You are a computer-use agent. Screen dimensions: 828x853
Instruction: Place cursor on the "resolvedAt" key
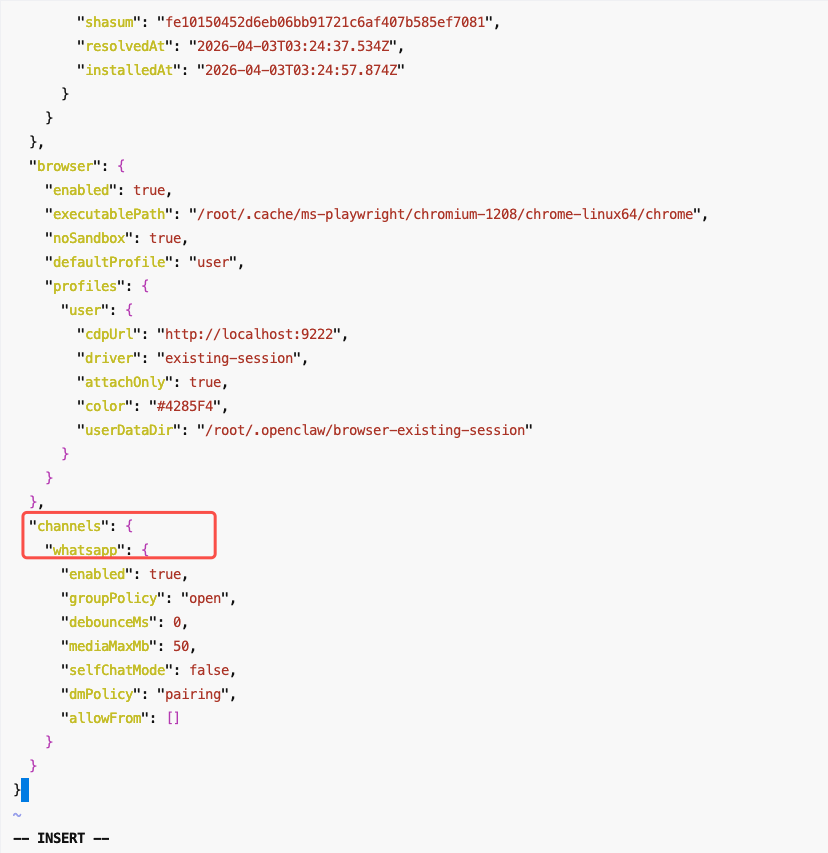(x=122, y=45)
